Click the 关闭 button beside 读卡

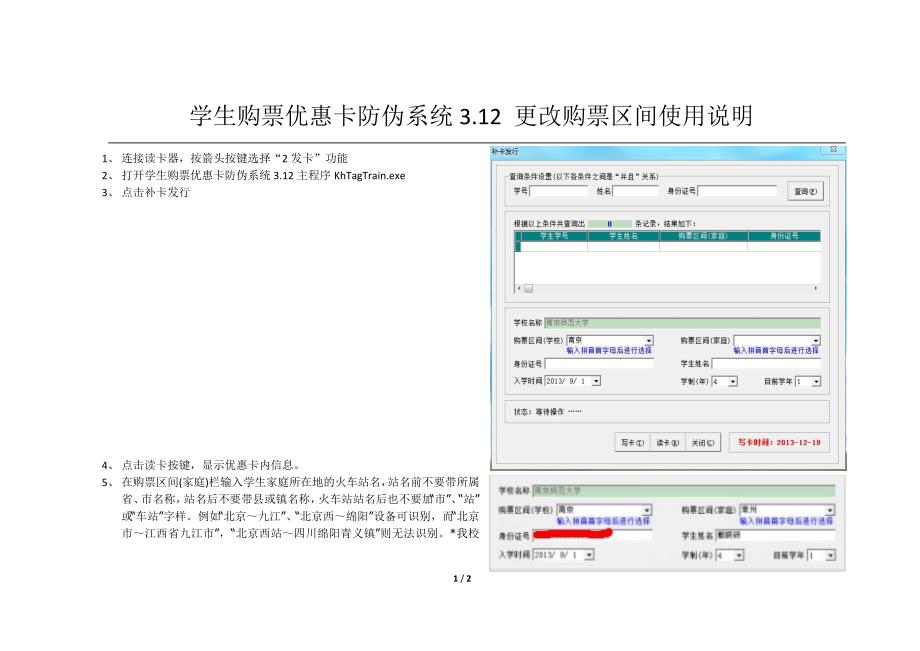703,441
